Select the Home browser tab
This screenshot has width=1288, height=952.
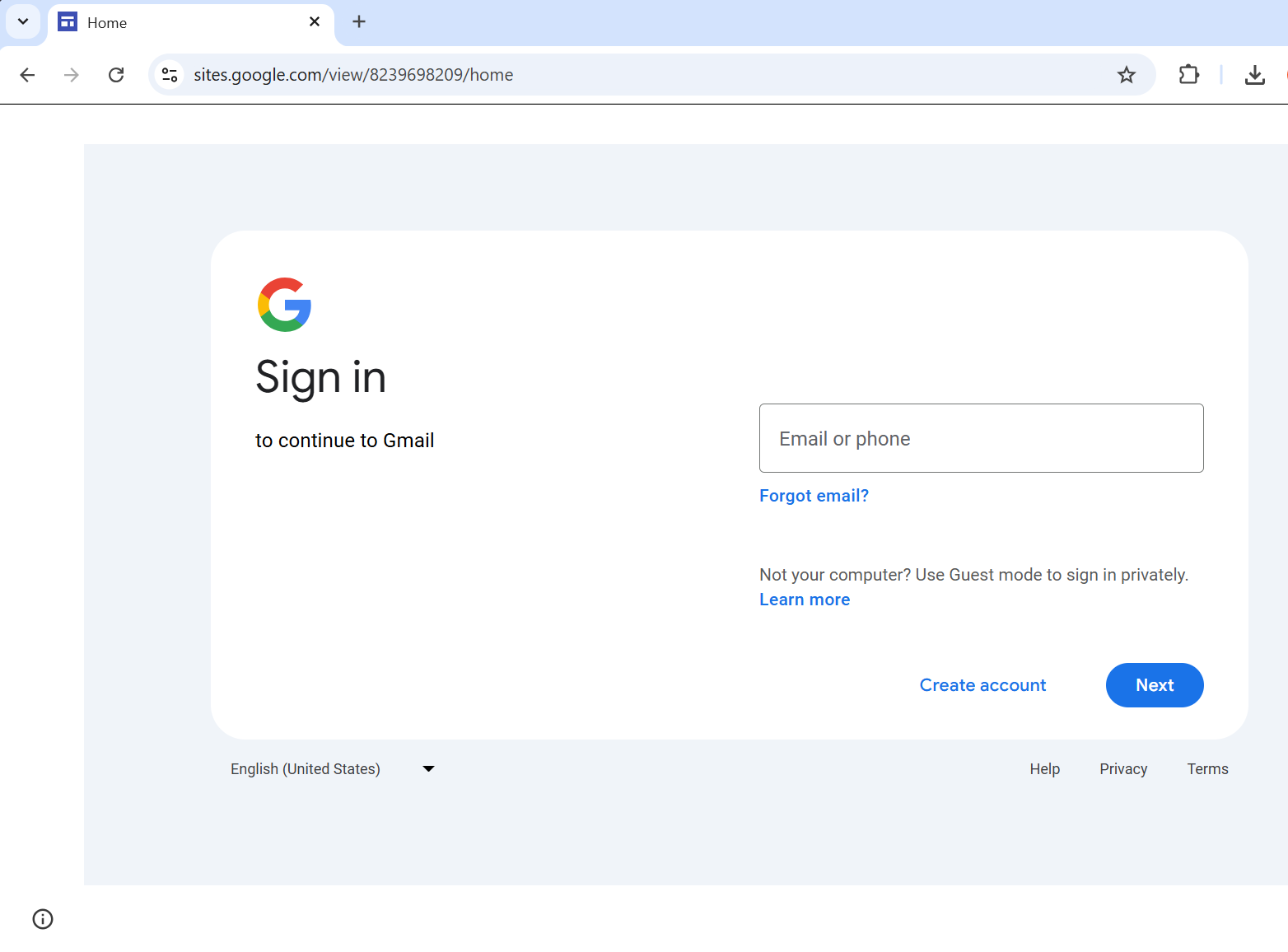point(191,23)
